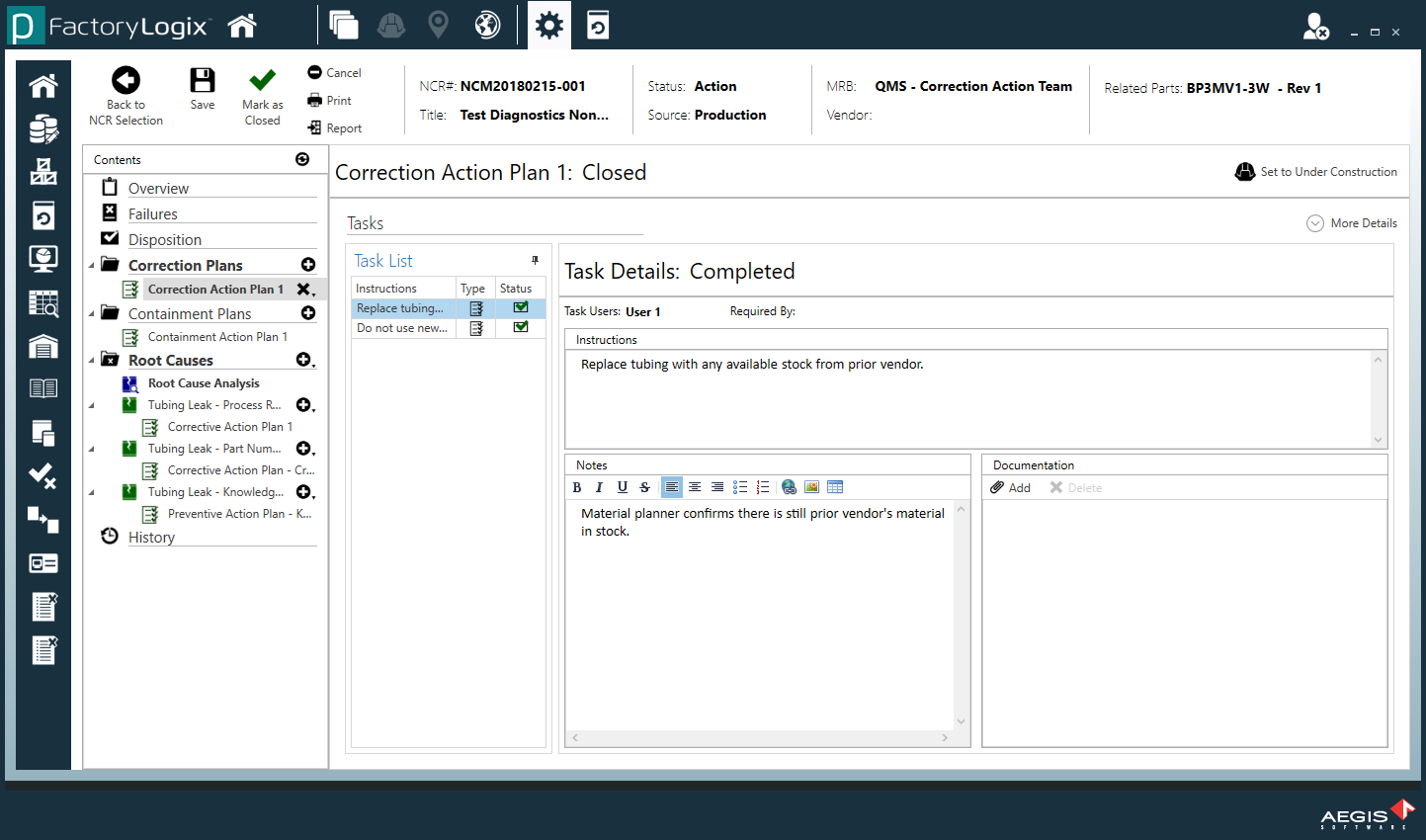Expand More Details chevron

[x=1315, y=223]
